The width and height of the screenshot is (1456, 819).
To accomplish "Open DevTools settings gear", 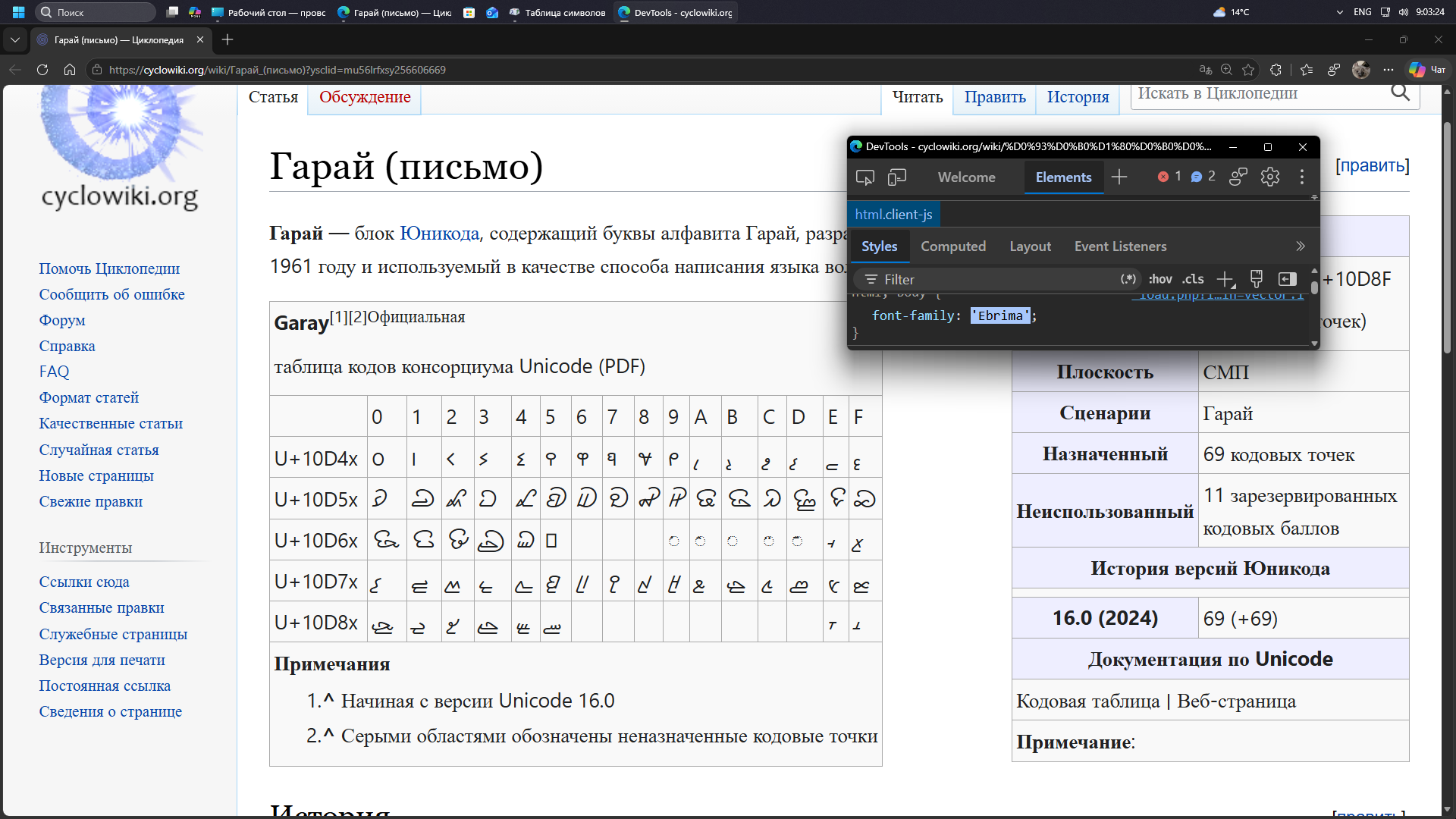I will click(x=1270, y=177).
